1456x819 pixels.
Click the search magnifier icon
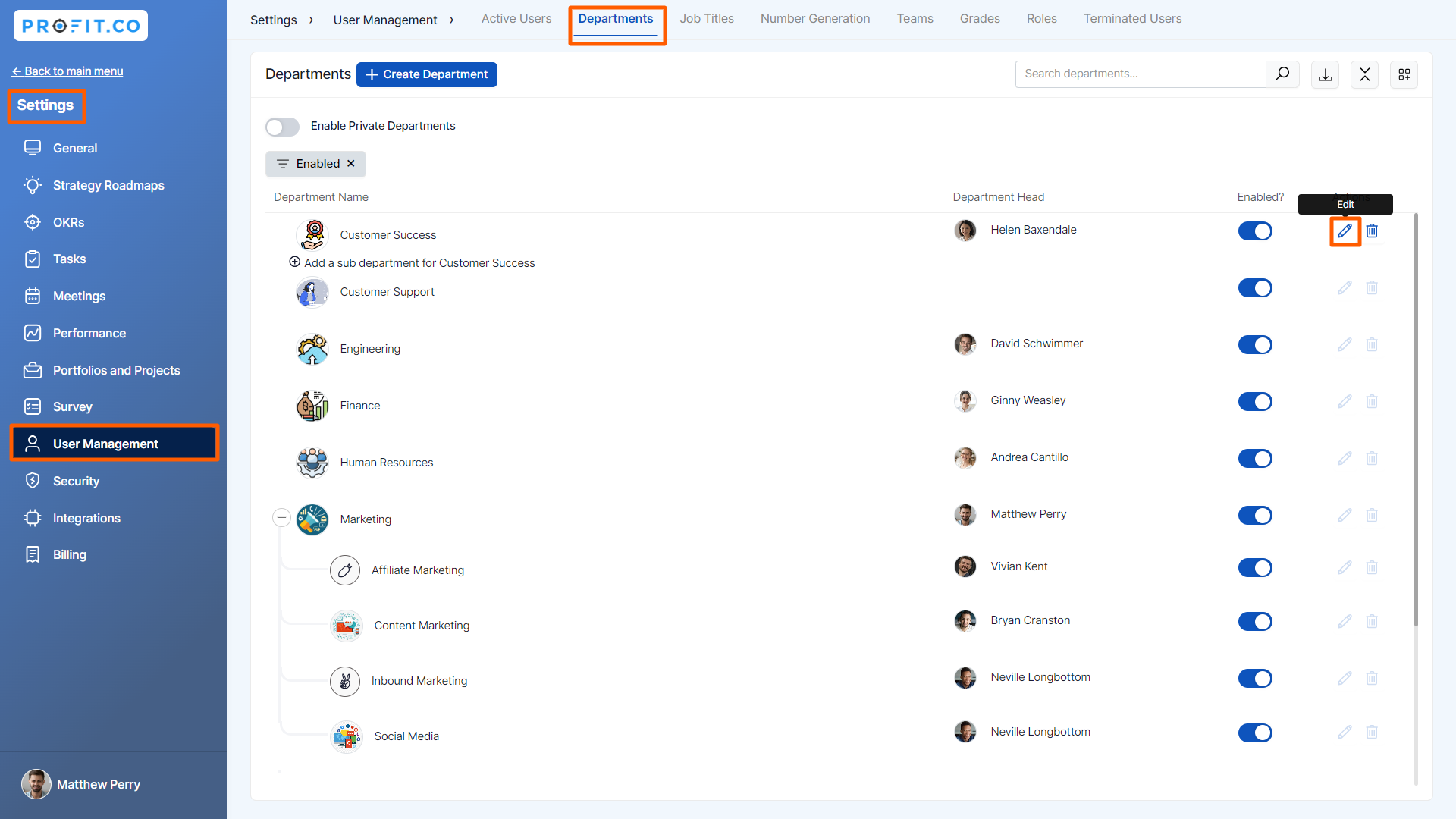coord(1282,74)
